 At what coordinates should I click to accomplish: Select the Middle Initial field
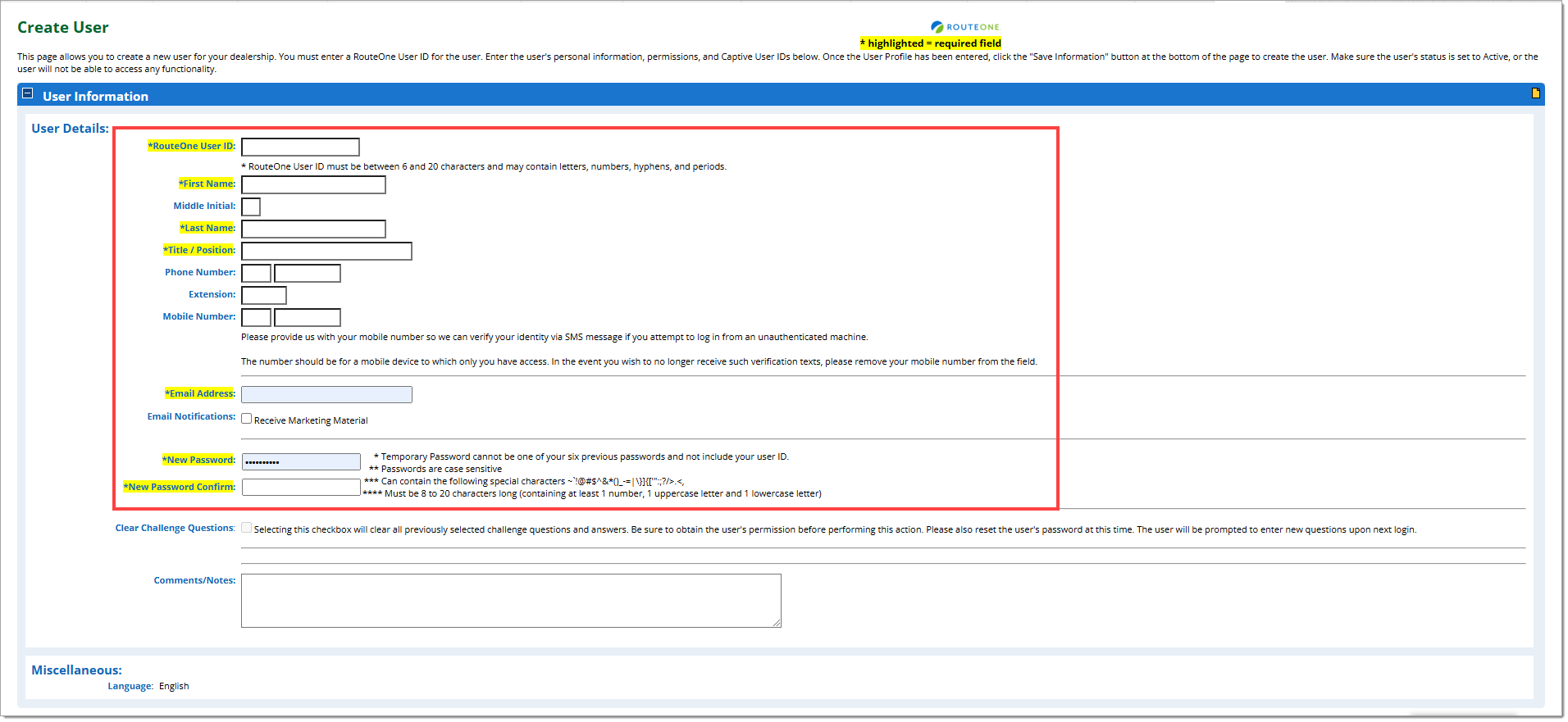pos(251,207)
